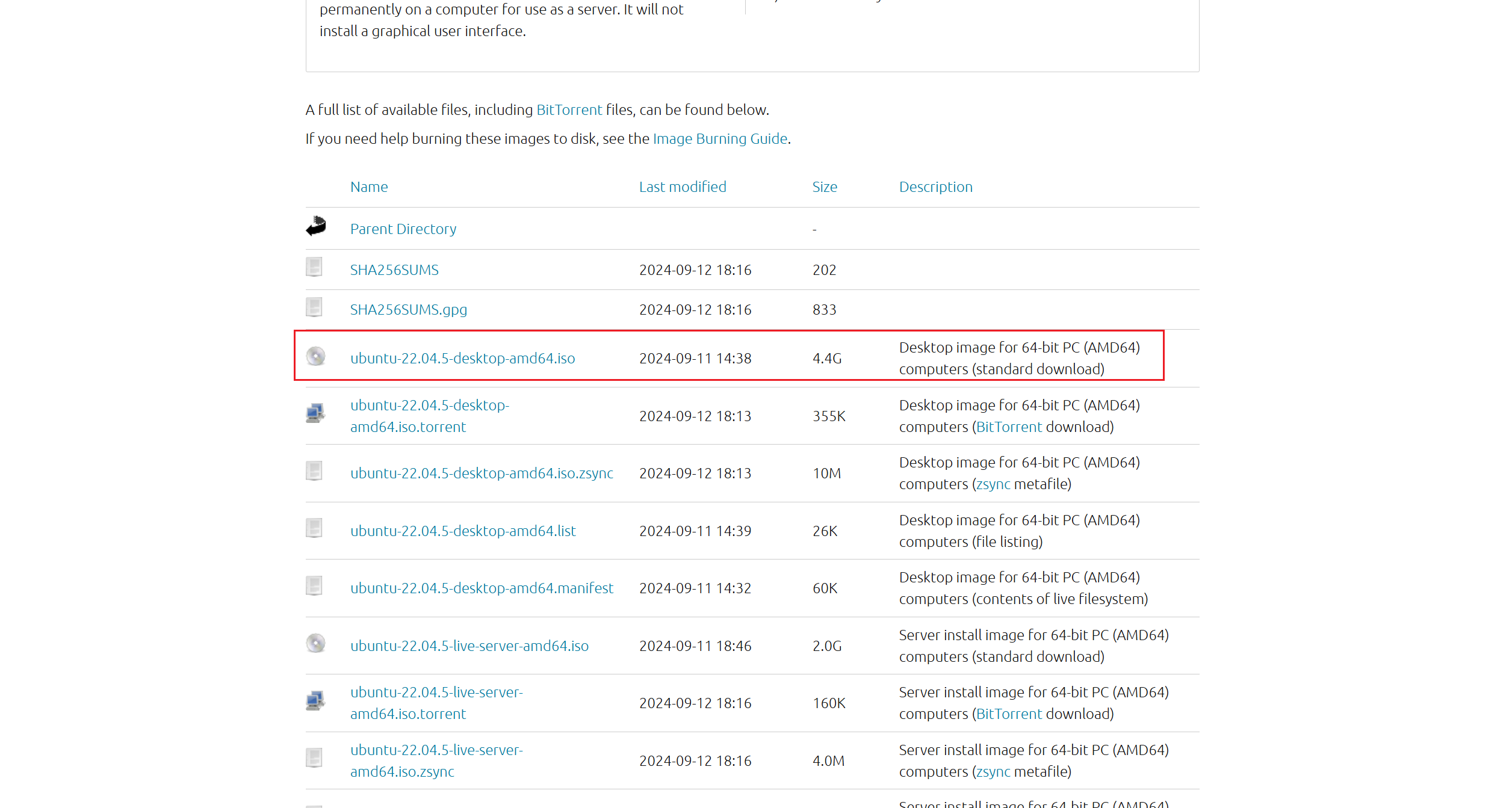This screenshot has height=808, width=1512.
Task: Download live-server-amd64.iso.torrent file
Action: (x=437, y=703)
